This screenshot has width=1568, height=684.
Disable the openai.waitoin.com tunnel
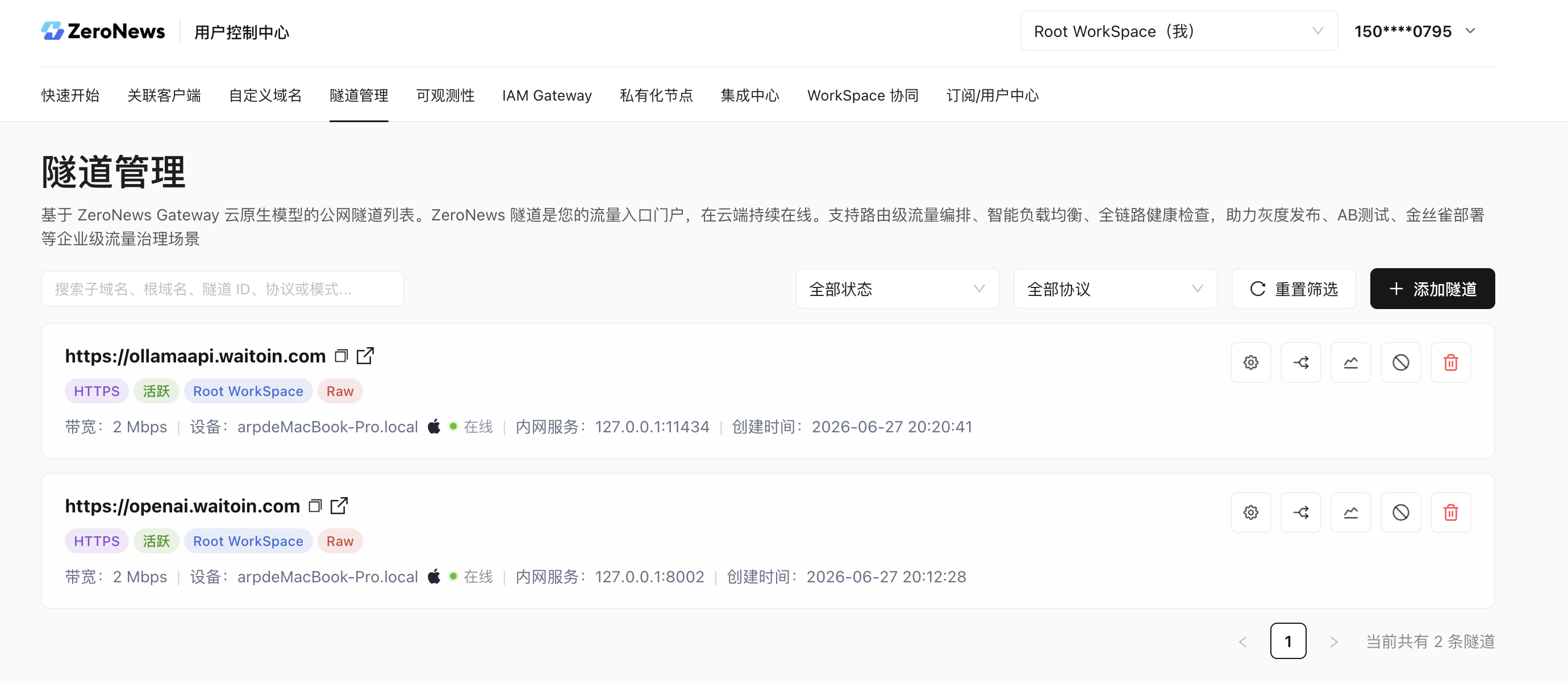tap(1400, 512)
